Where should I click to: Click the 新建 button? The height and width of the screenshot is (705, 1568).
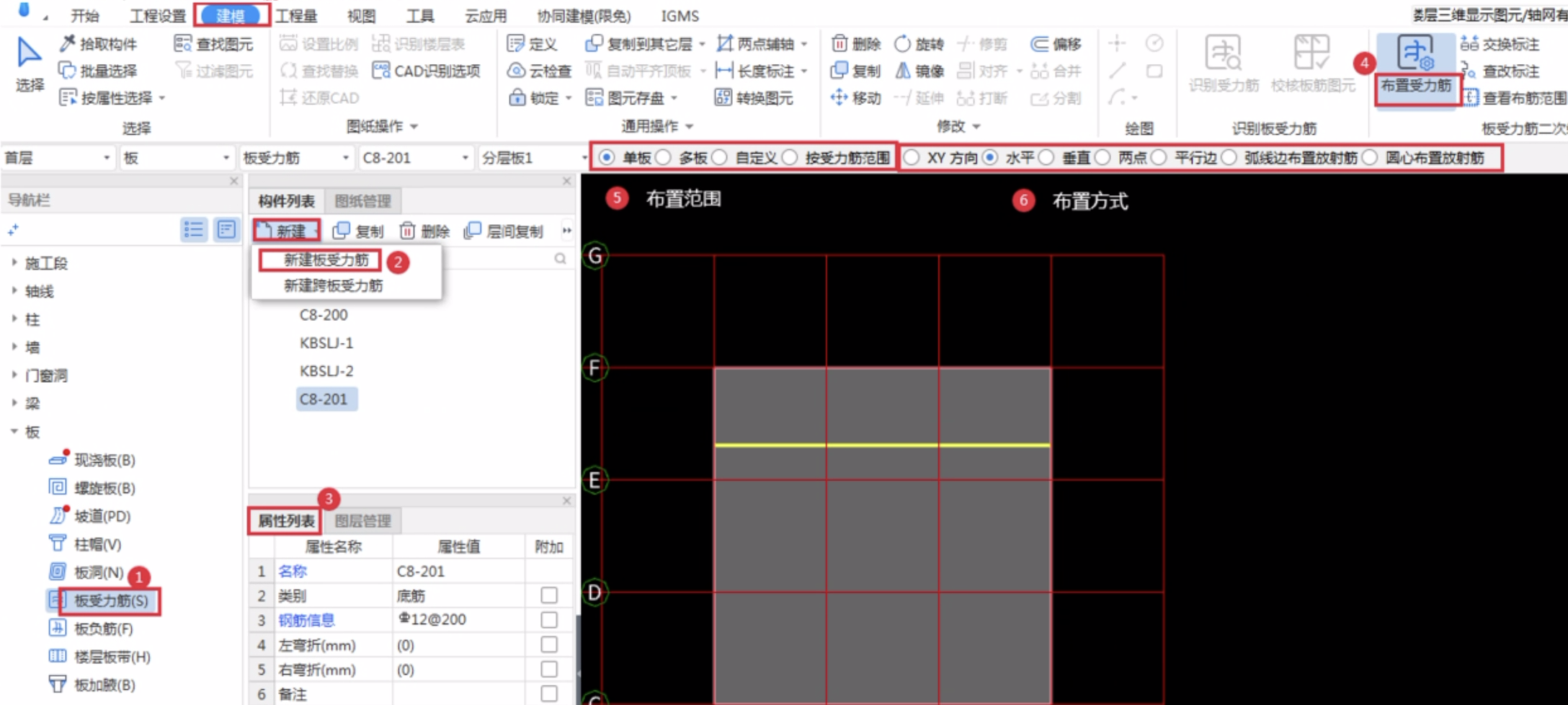pos(286,231)
